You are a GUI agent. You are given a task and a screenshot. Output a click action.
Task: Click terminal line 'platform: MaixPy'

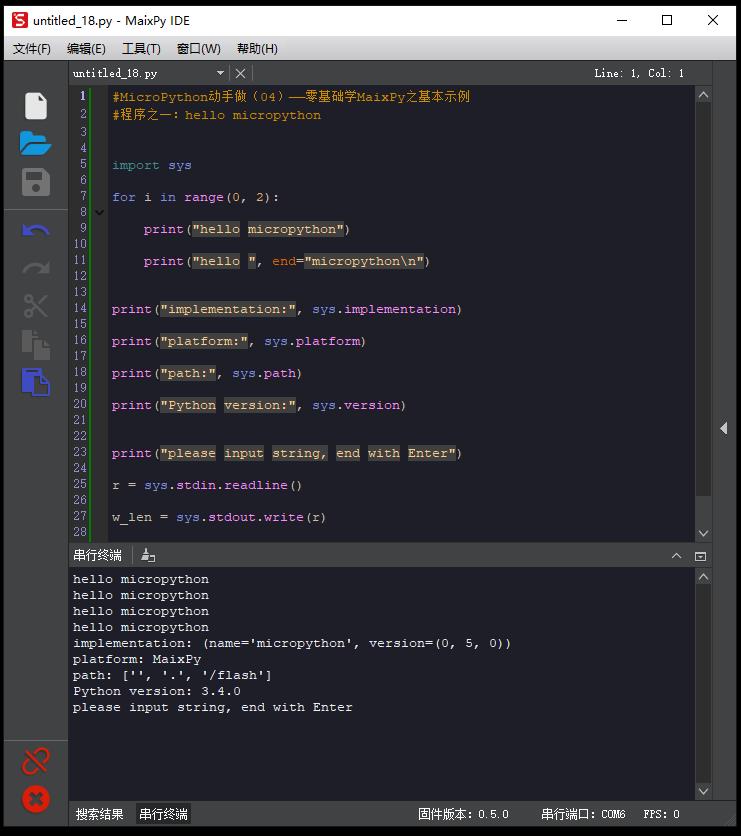(137, 660)
